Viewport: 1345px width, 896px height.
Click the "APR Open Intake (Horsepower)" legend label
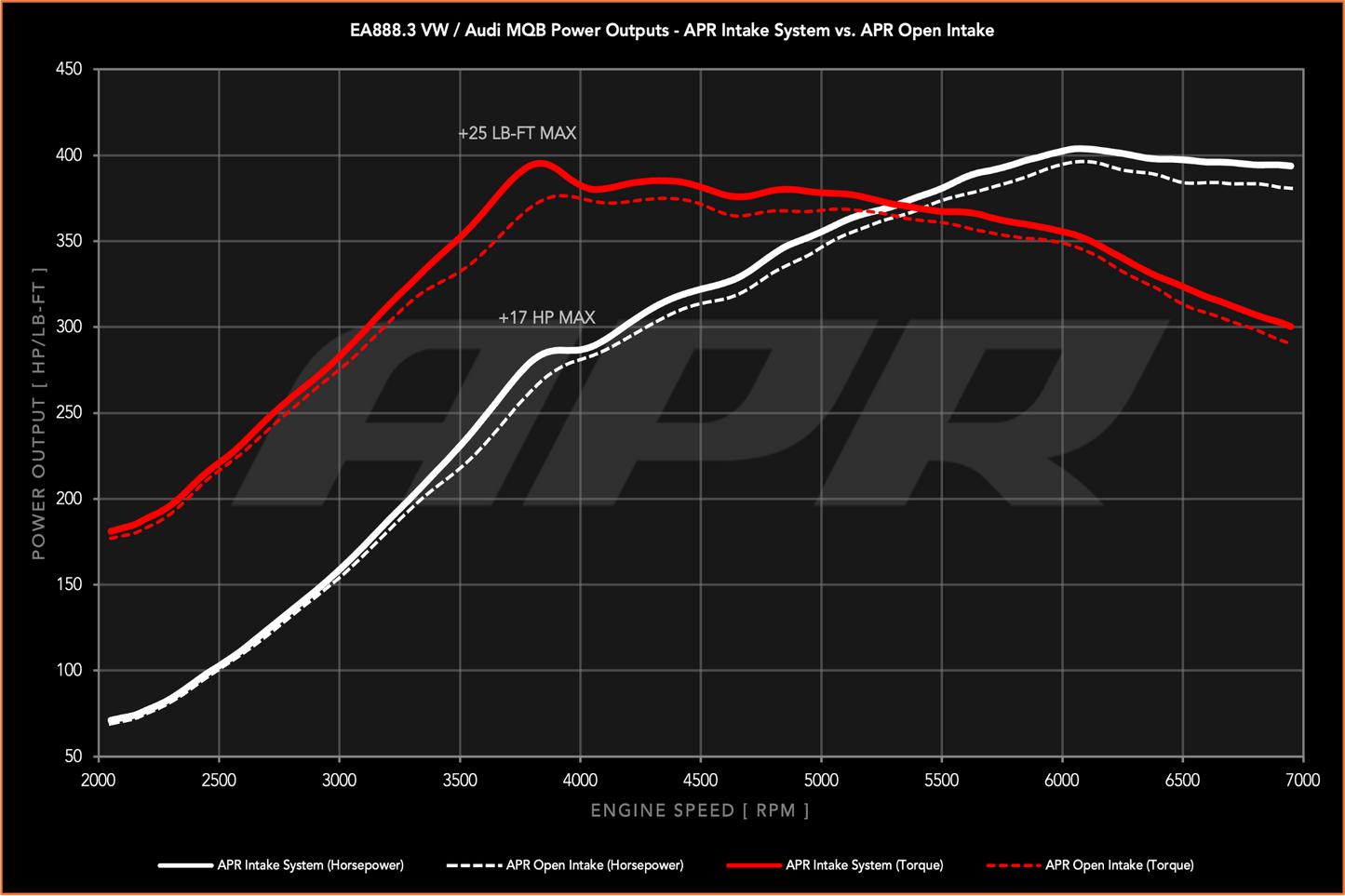click(x=595, y=865)
